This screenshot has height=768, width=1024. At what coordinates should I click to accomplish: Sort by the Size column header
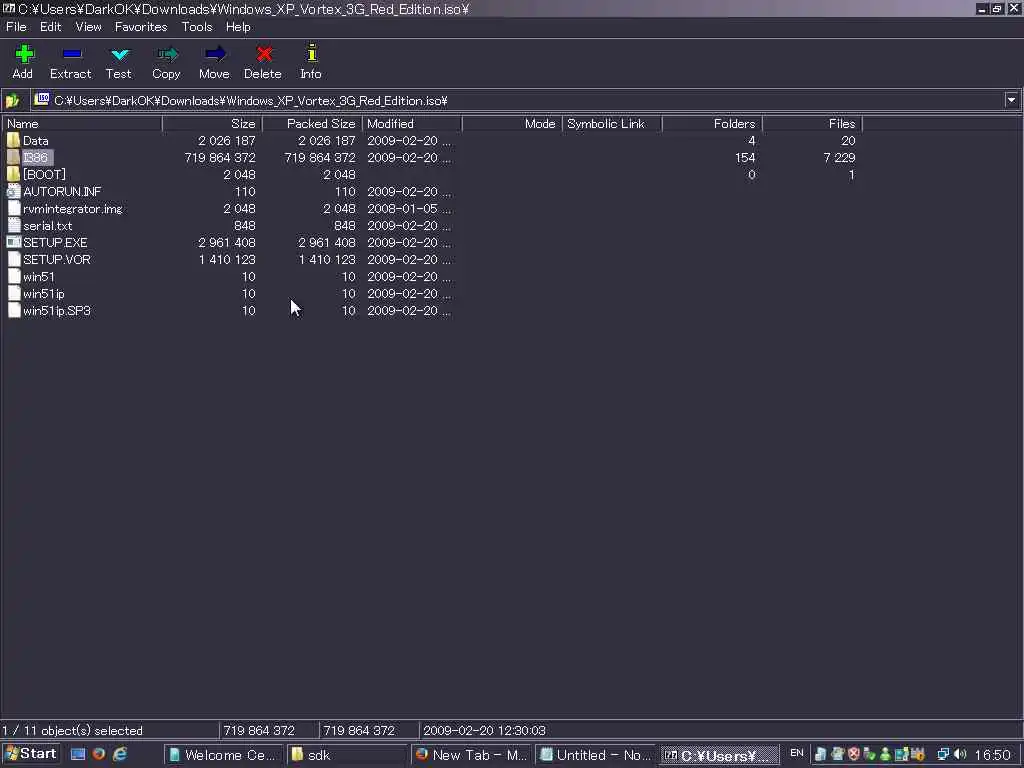(x=212, y=123)
